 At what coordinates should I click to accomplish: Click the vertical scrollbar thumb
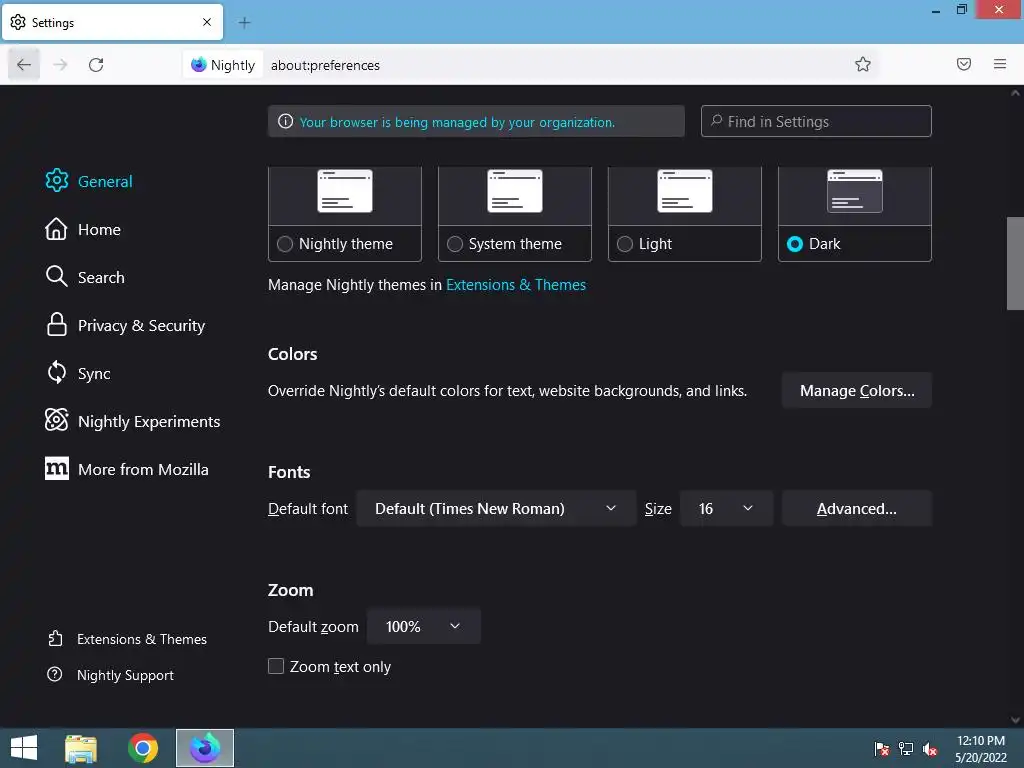click(1015, 263)
